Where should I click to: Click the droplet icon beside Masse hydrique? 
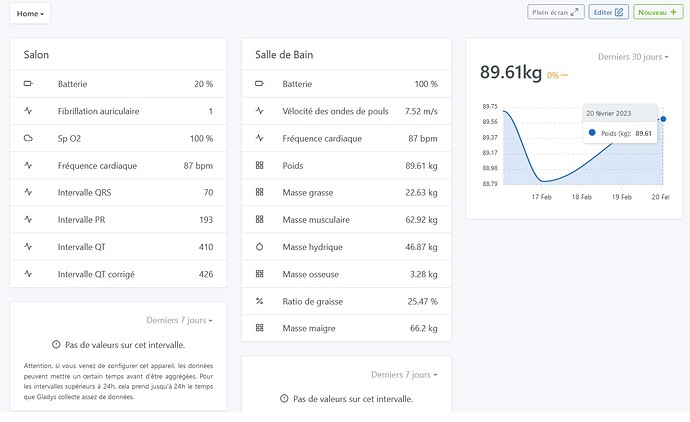tap(260, 246)
